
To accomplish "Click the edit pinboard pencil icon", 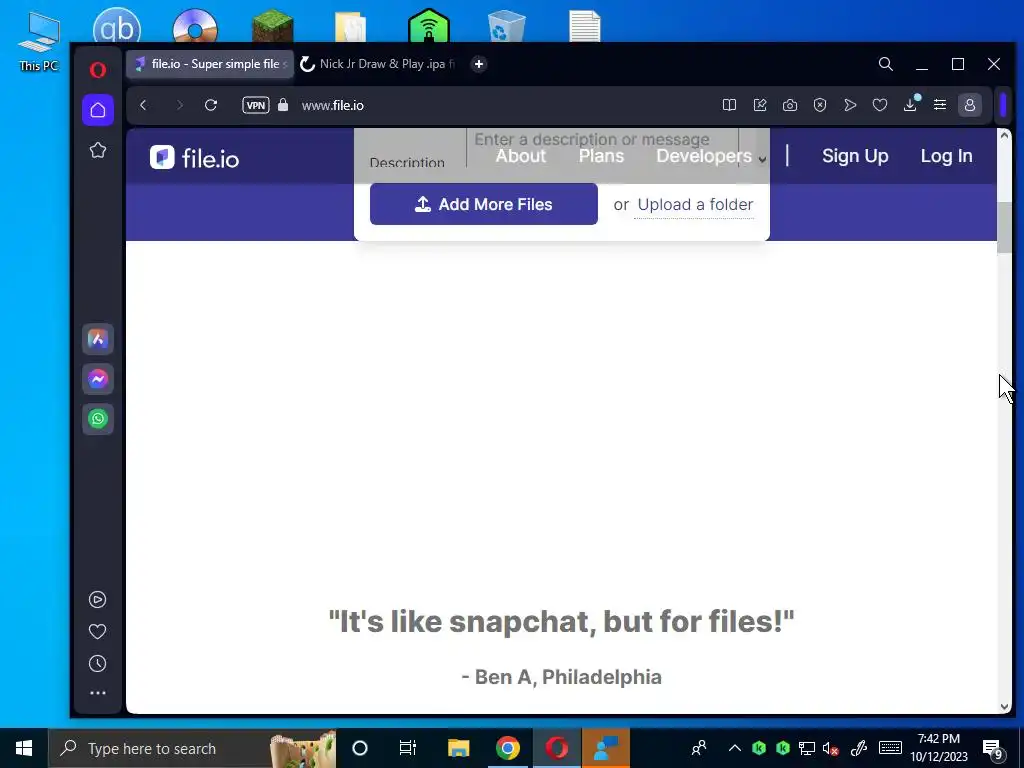I will click(760, 105).
